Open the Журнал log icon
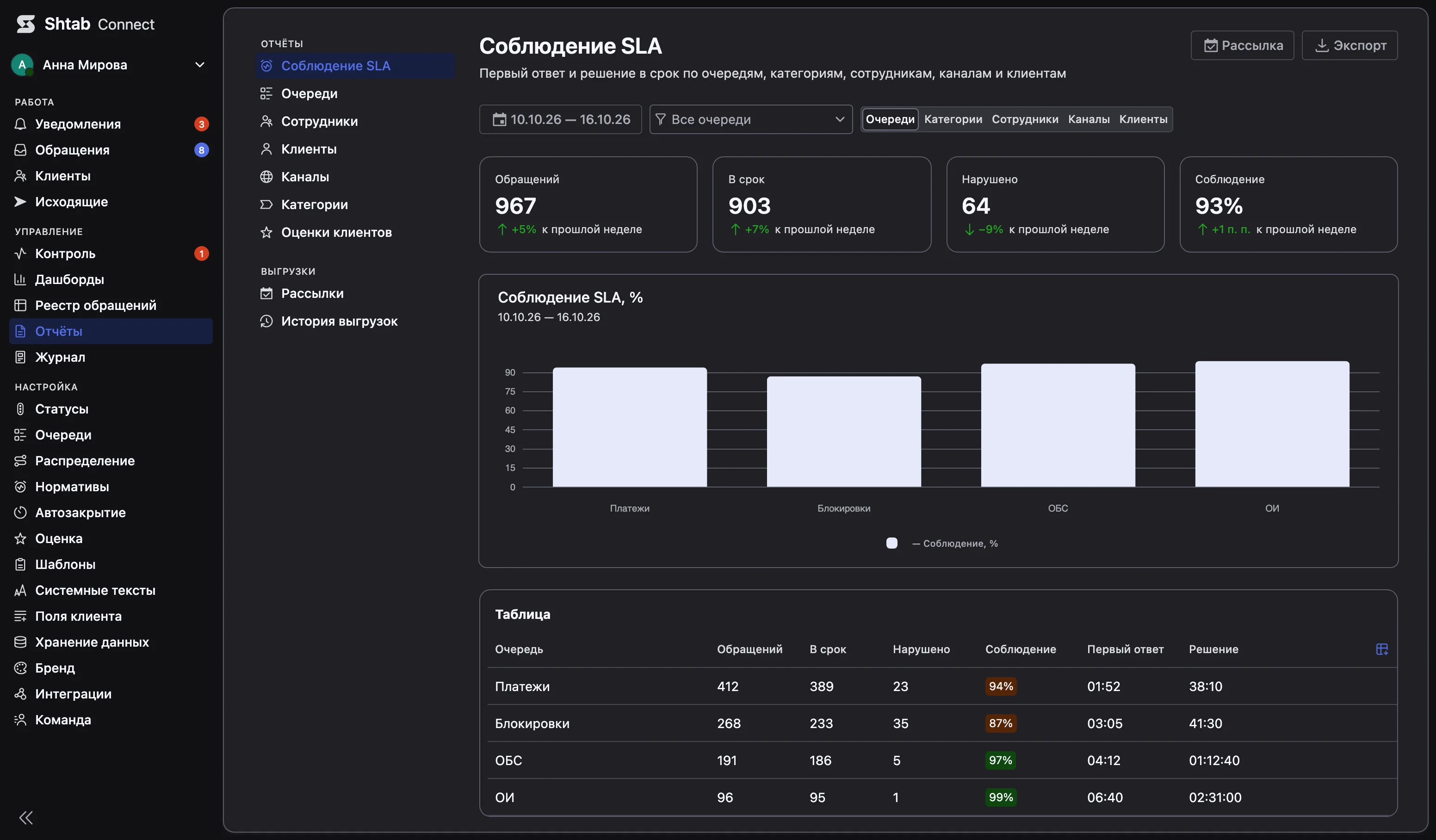Image resolution: width=1436 pixels, height=840 pixels. [x=20, y=357]
